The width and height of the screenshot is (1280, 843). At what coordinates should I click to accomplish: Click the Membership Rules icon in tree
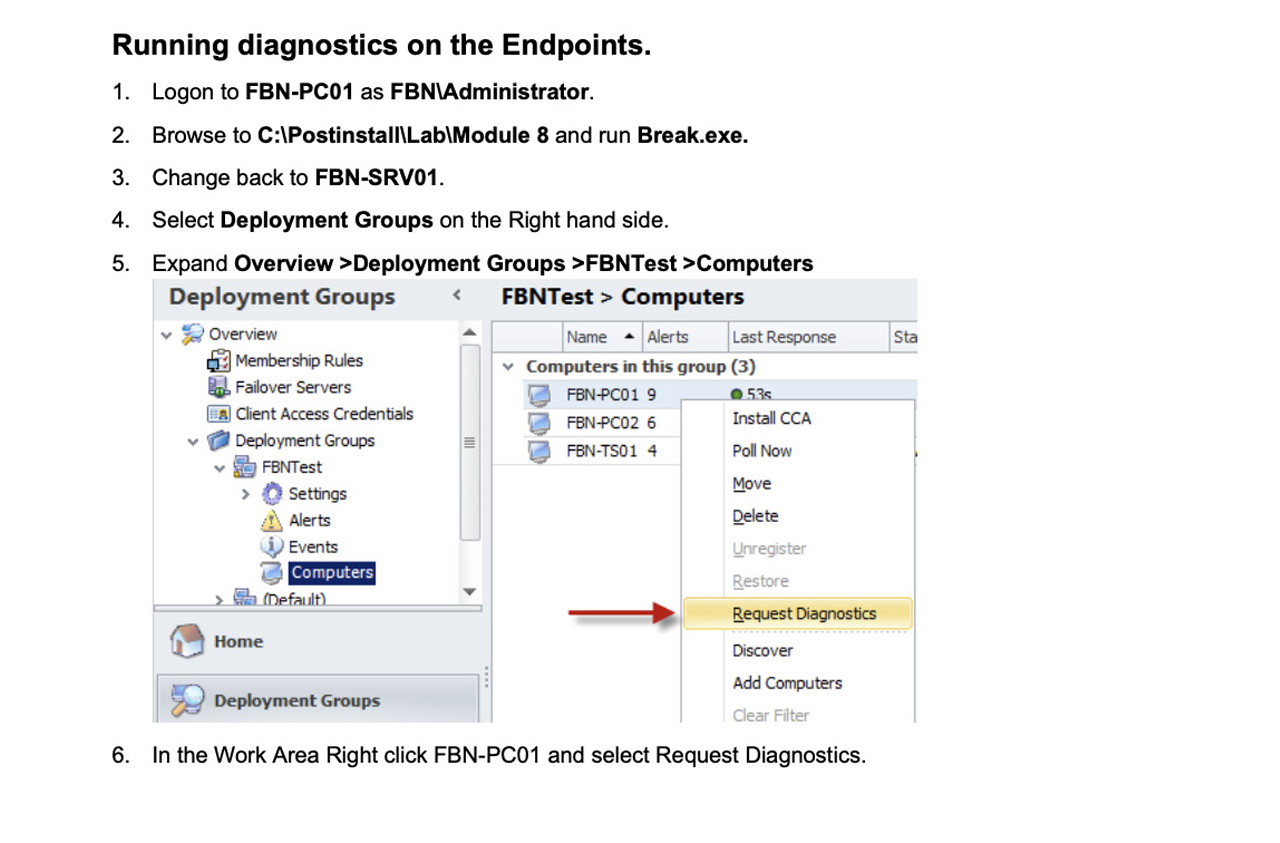pos(219,361)
